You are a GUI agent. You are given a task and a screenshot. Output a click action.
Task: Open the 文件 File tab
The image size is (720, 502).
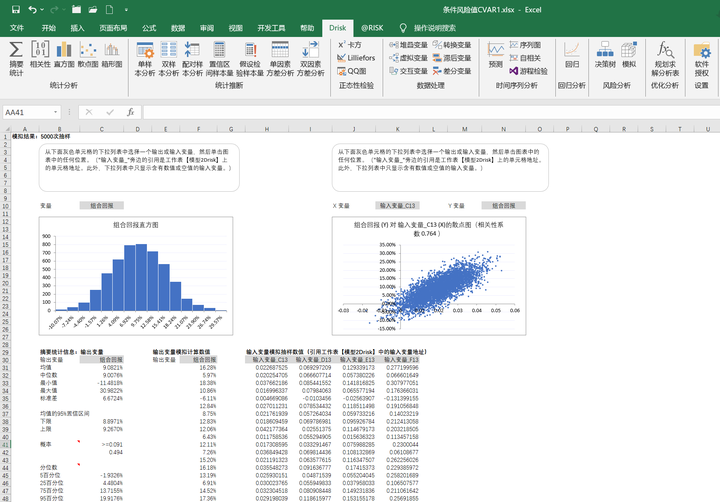point(17,28)
